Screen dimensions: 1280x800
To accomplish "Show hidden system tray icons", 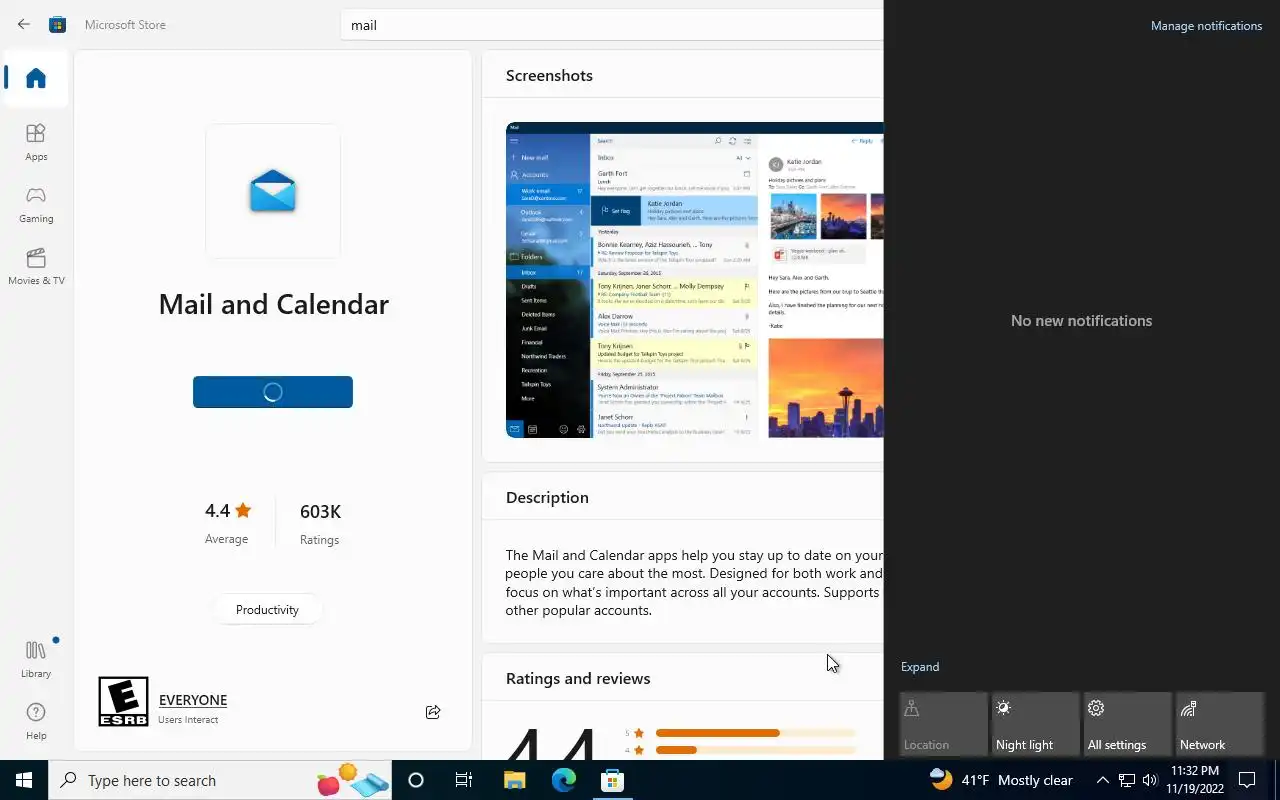I will 1103,780.
